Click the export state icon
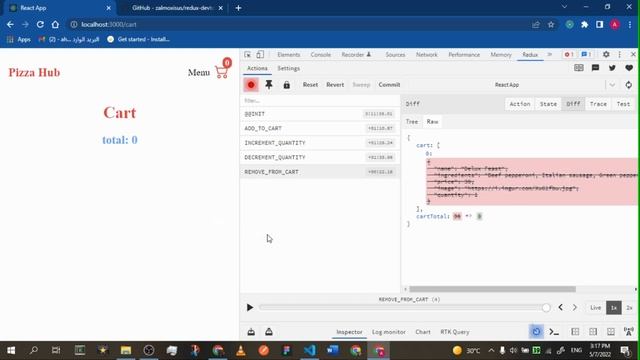 pyautogui.click(x=269, y=332)
